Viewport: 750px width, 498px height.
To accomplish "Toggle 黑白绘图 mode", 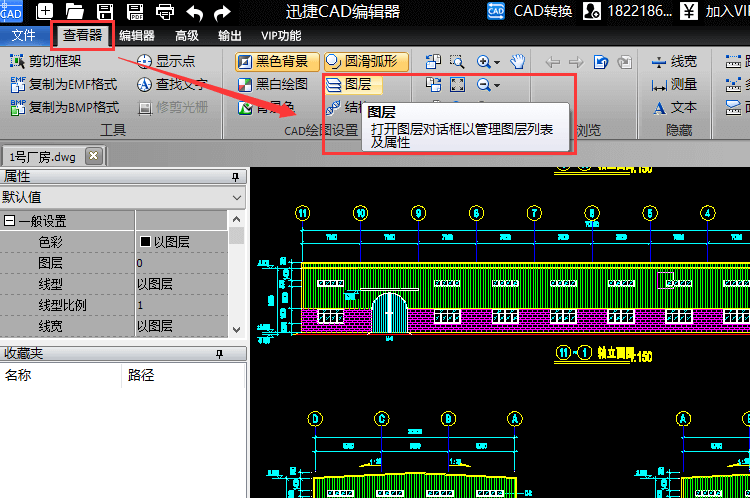I will click(x=273, y=85).
